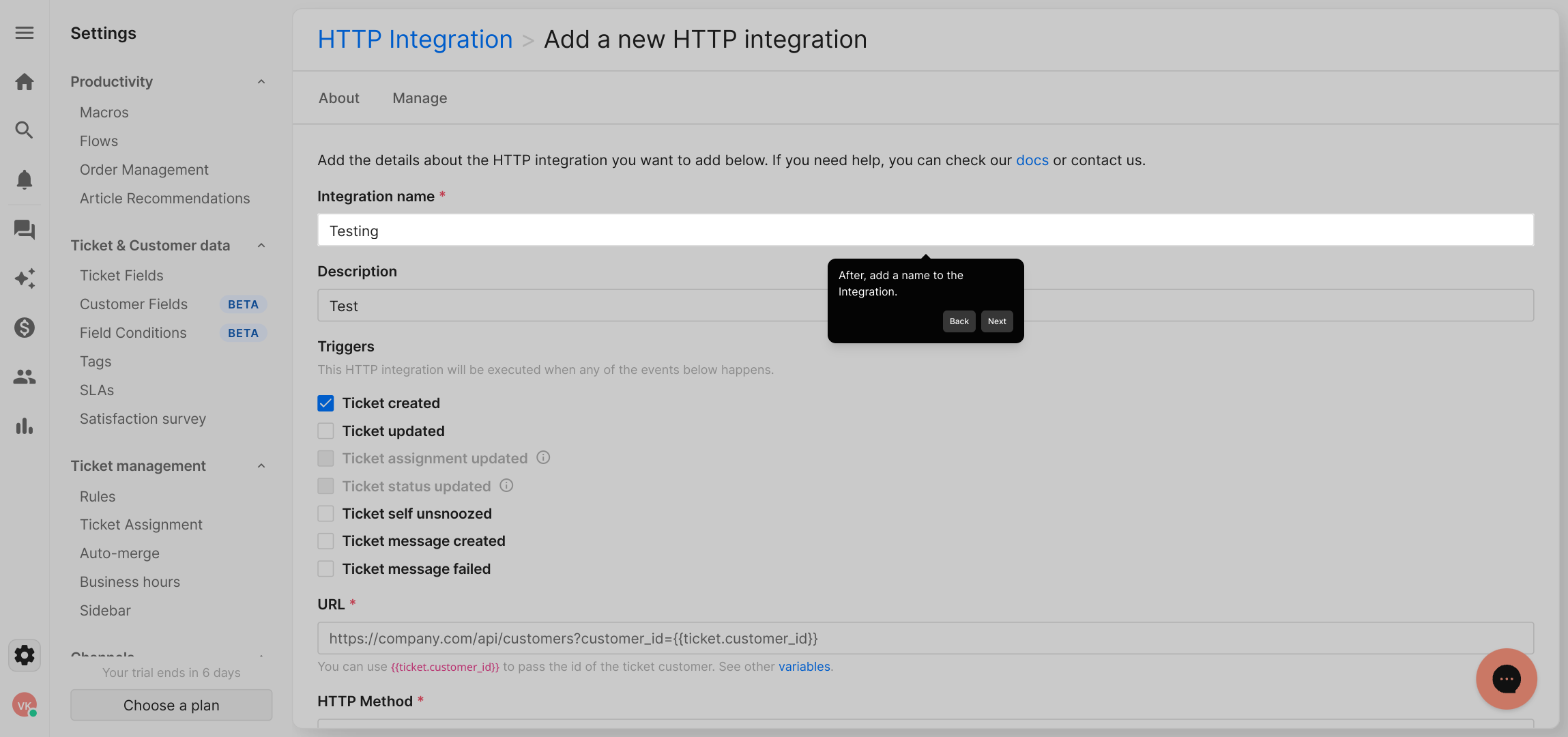Check the Ticket status updated box
The width and height of the screenshot is (1568, 737).
325,486
